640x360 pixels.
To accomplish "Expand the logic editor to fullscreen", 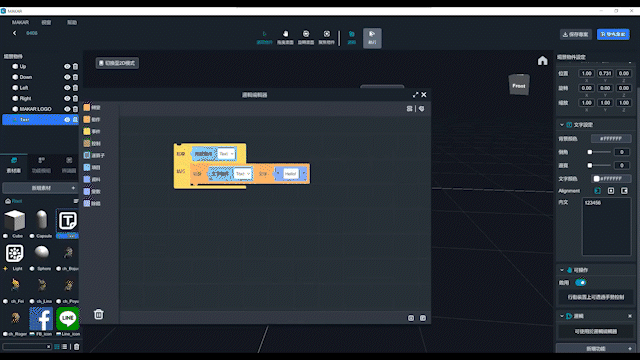I will 416,95.
